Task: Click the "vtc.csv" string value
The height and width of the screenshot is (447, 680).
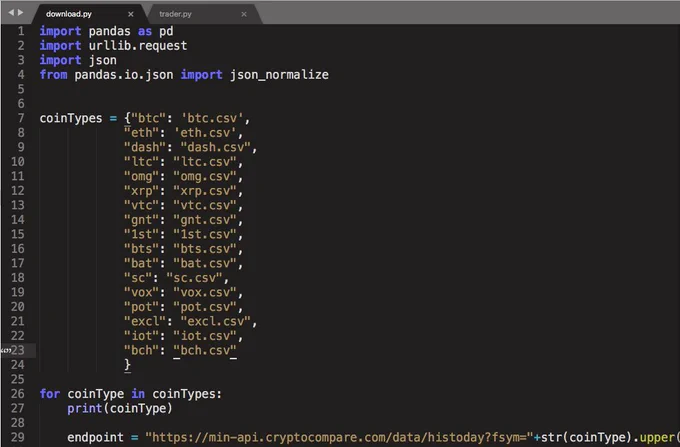Action: click(x=206, y=205)
